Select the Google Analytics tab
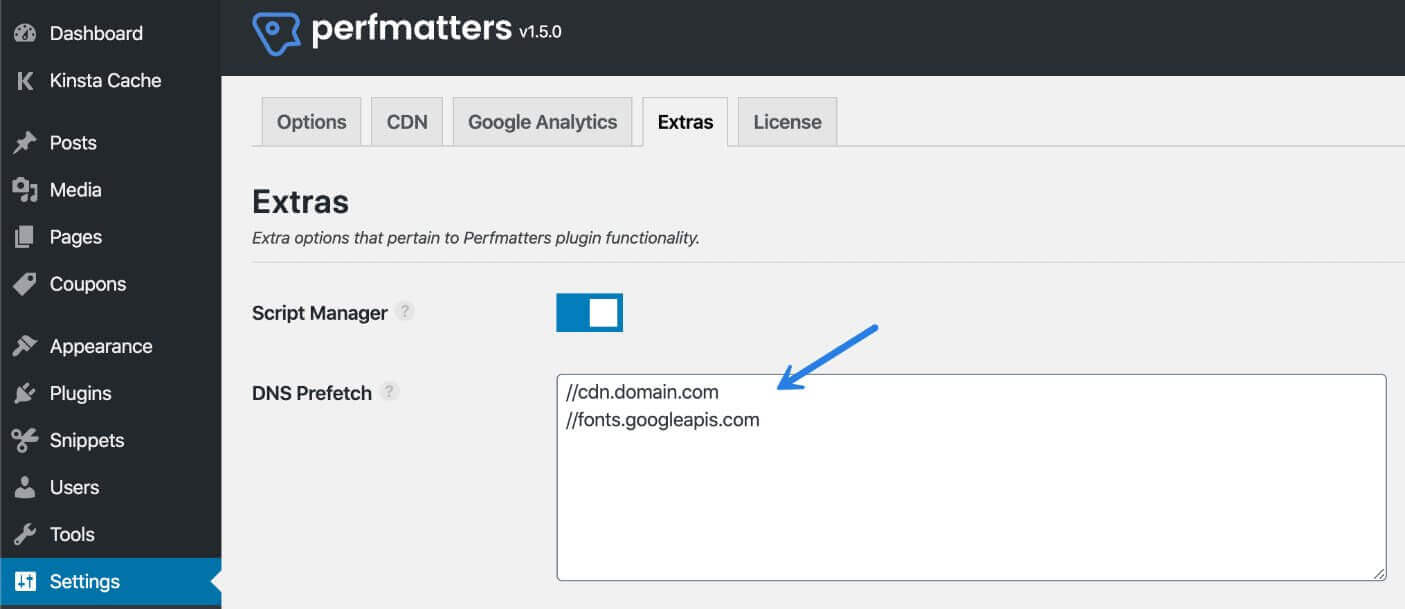Viewport: 1405px width, 609px height. pos(542,121)
